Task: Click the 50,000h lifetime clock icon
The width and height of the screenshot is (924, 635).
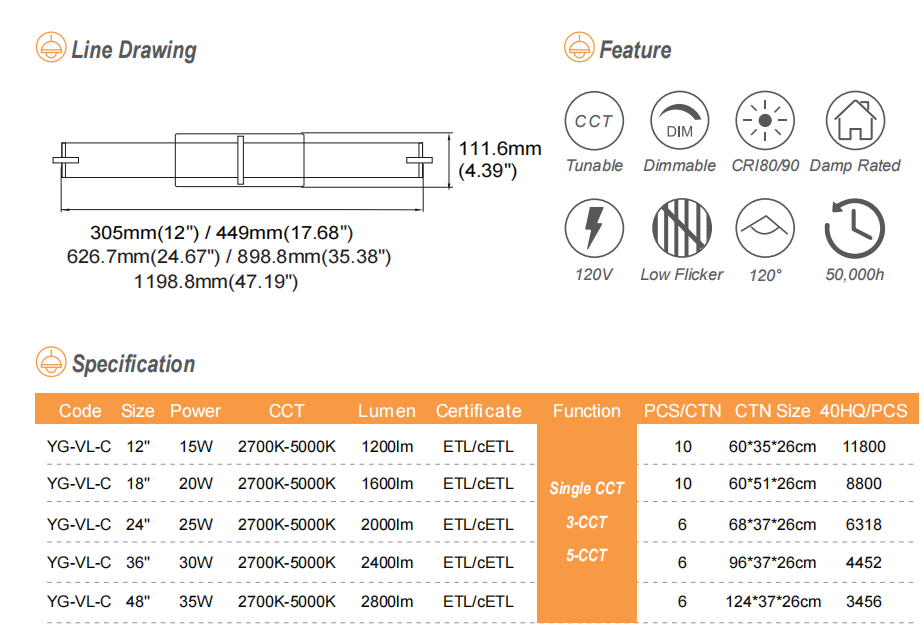Action: point(854,229)
